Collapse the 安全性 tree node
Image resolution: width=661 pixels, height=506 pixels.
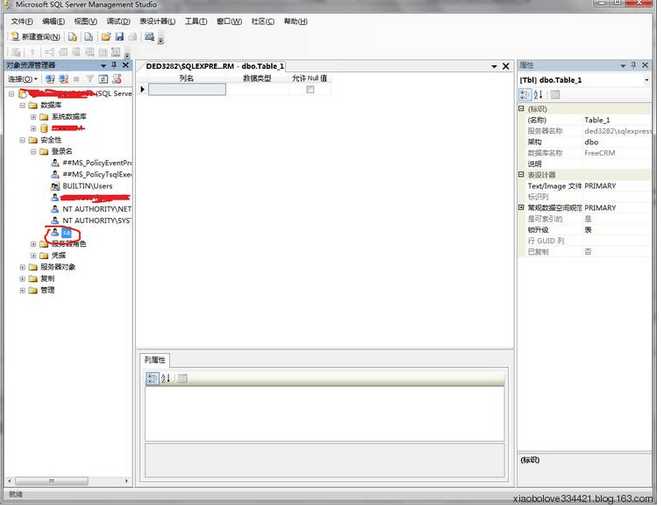(22, 140)
